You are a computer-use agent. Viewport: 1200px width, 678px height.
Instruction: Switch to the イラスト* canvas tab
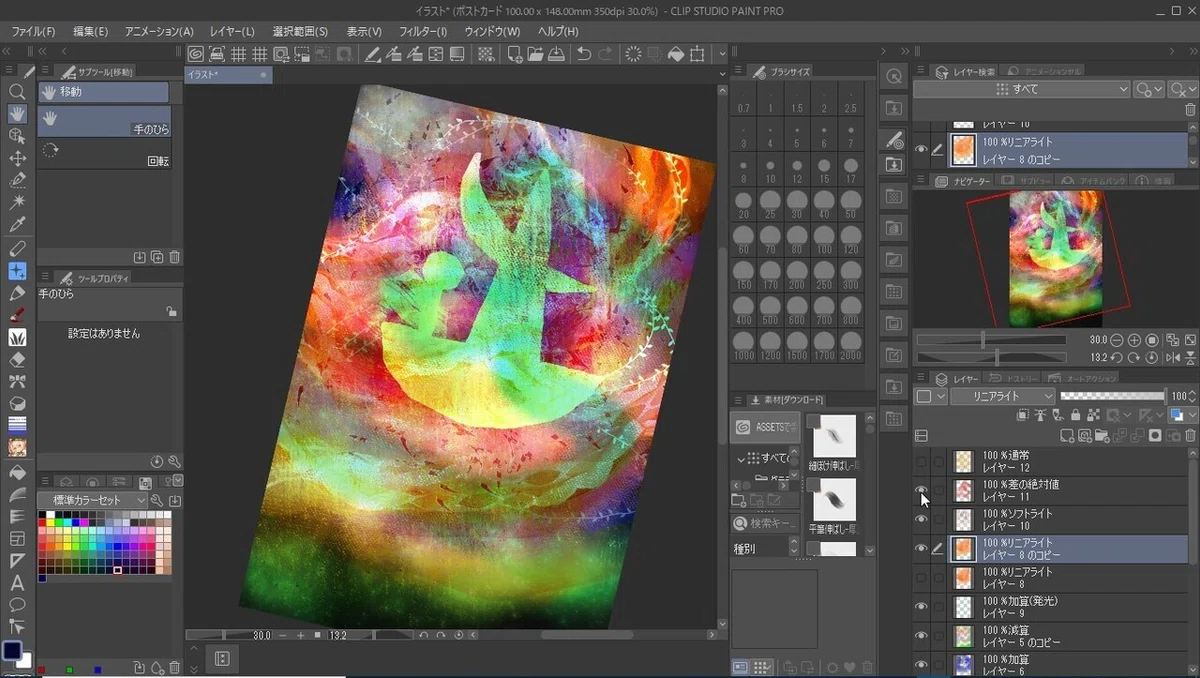click(228, 75)
